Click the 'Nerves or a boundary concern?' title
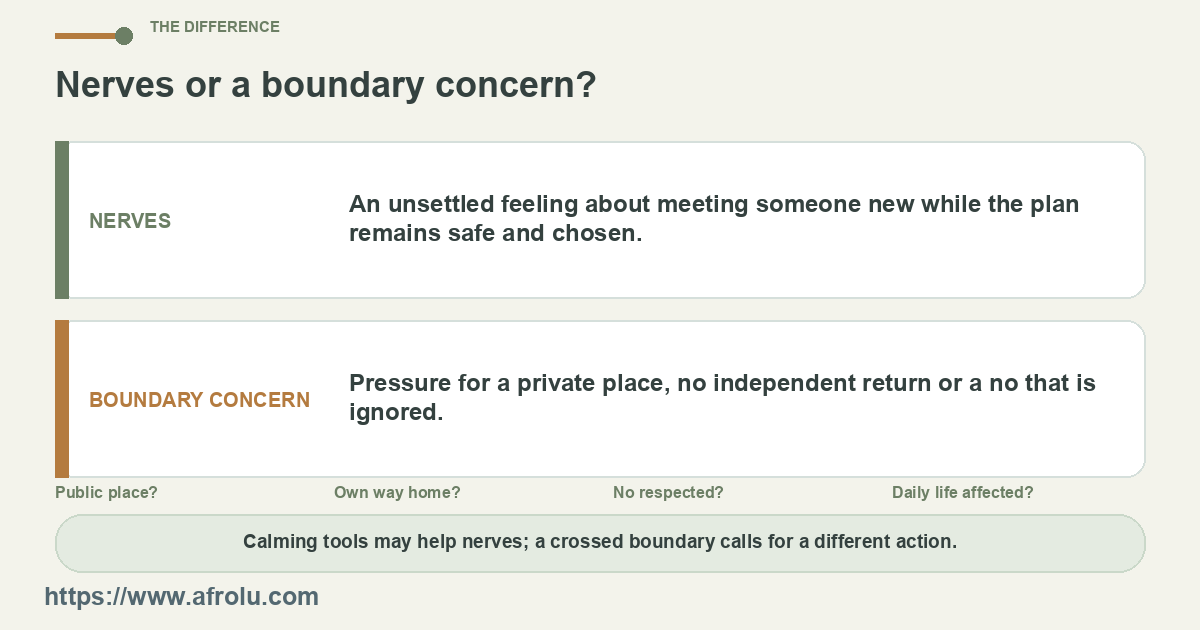The height and width of the screenshot is (630, 1200). click(326, 85)
